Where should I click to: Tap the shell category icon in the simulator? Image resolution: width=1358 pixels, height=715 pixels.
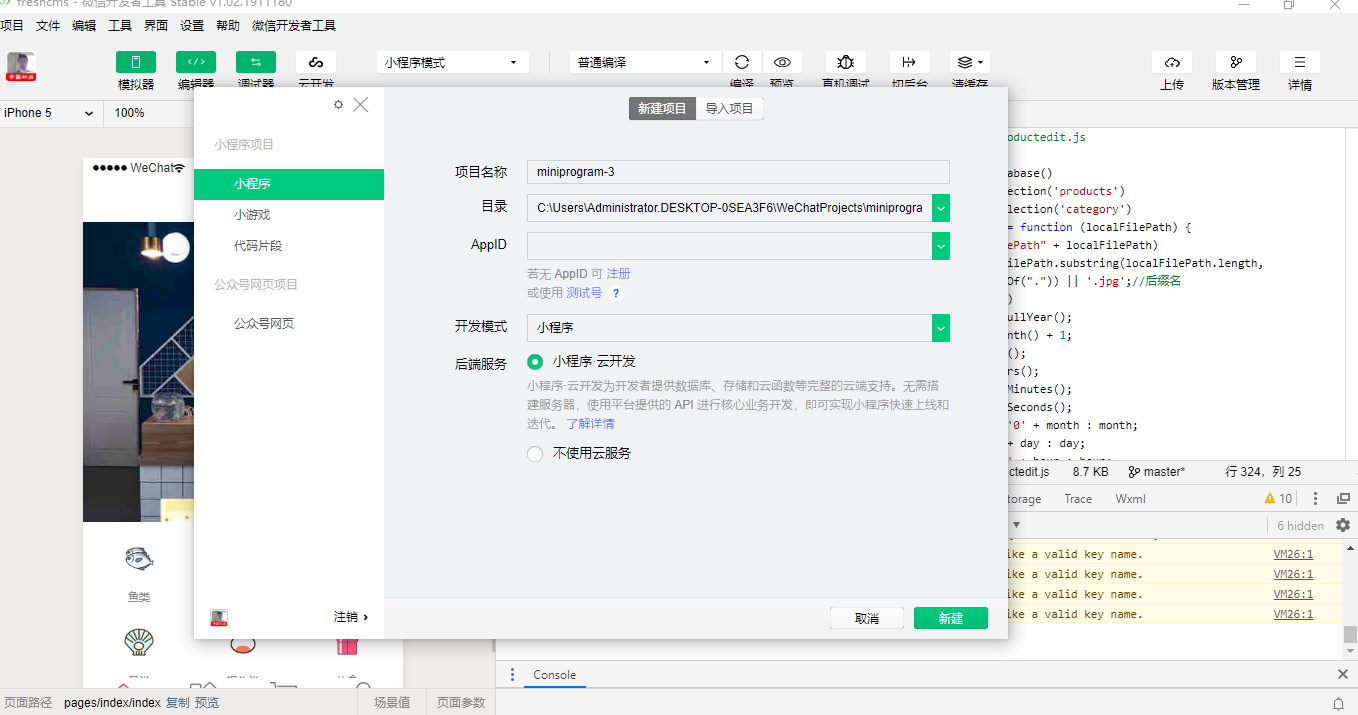pos(139,642)
